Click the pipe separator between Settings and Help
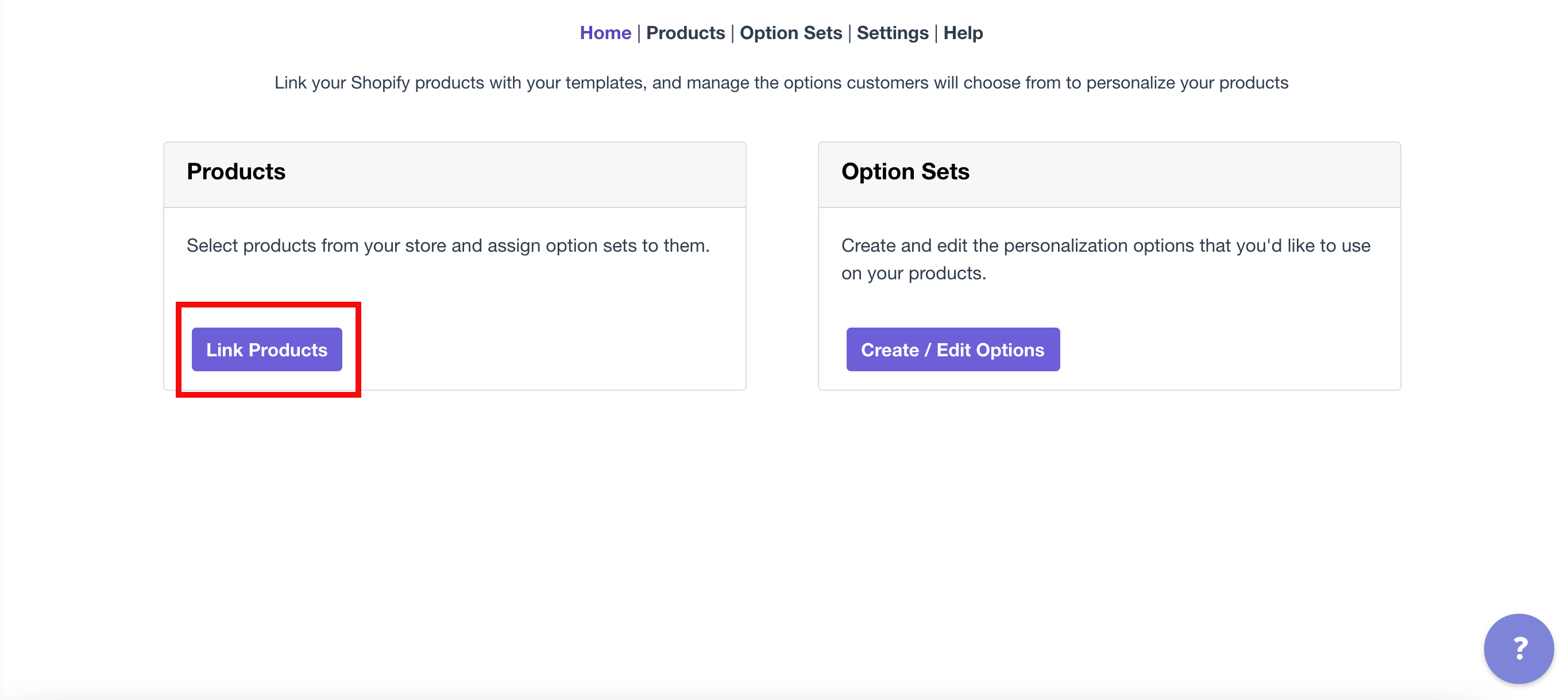The width and height of the screenshot is (1568, 700). click(936, 33)
